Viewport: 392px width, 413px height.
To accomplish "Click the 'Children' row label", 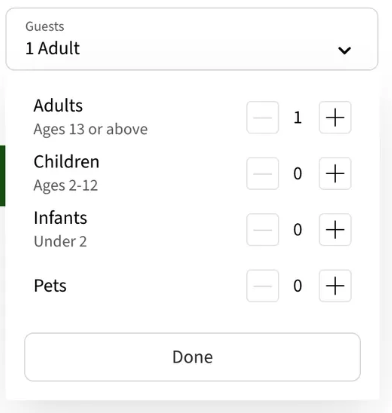I will point(66,162).
